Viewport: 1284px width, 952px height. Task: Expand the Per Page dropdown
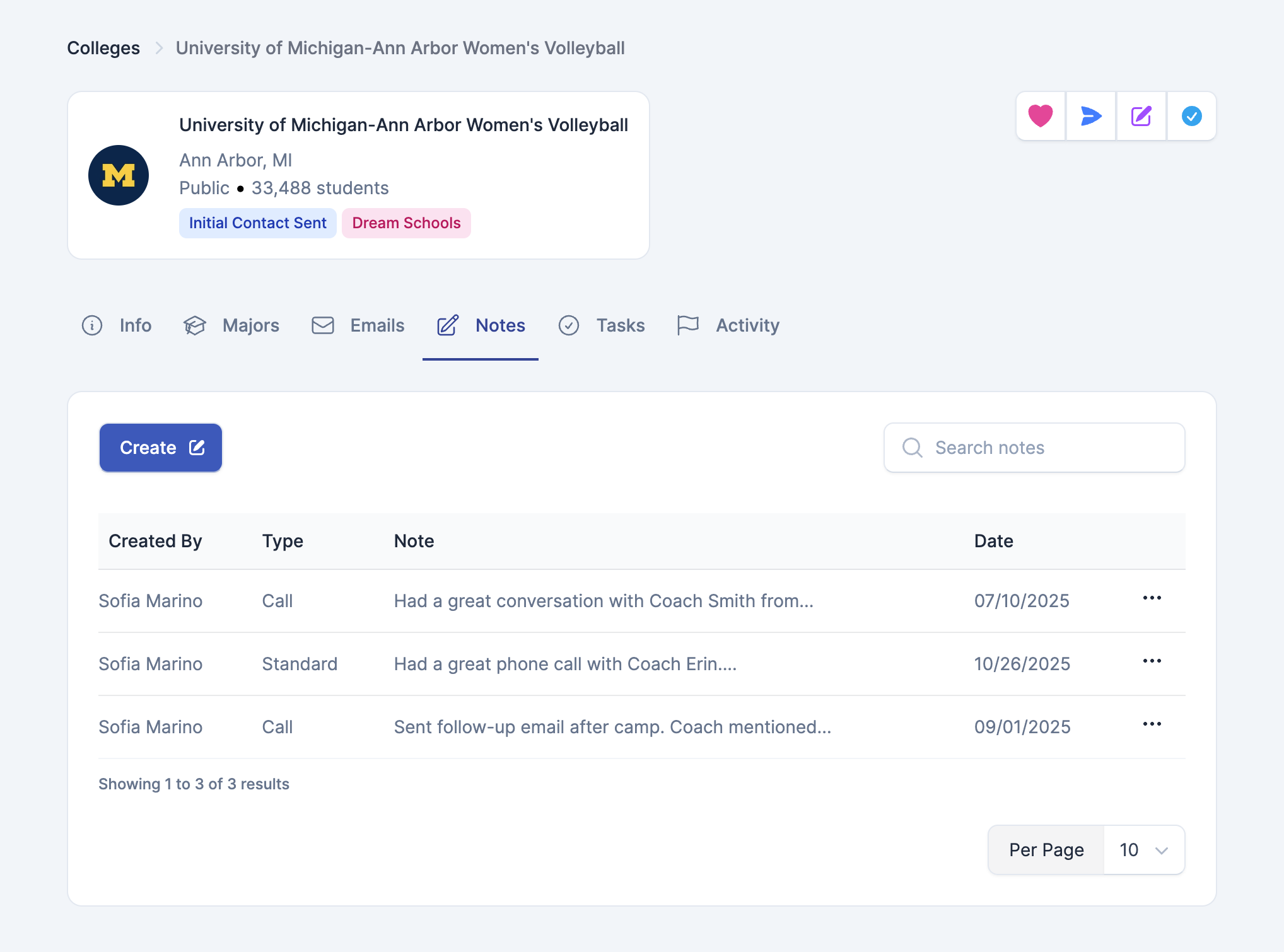(x=1143, y=850)
